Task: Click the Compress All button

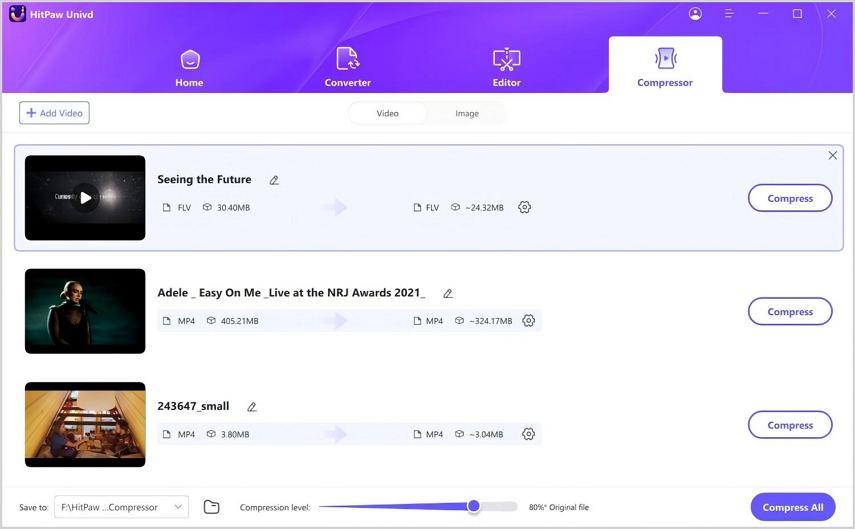Action: (x=793, y=507)
